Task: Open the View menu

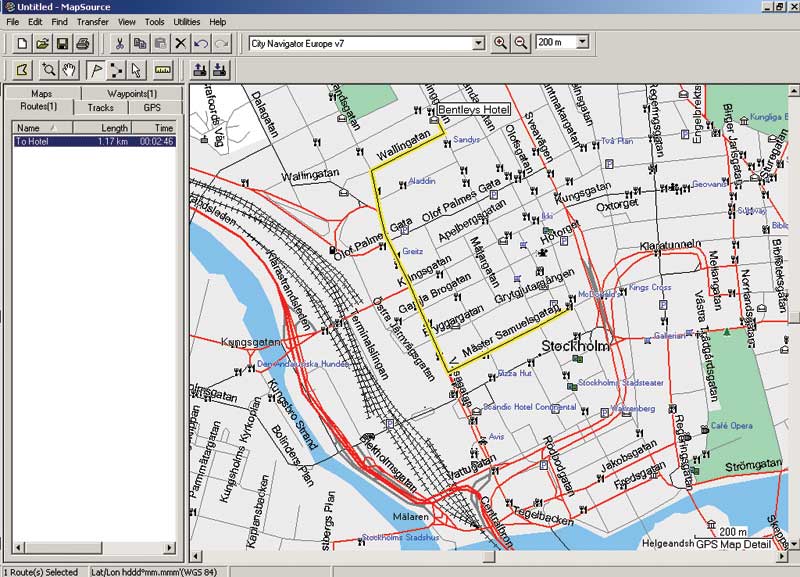Action: (x=127, y=22)
